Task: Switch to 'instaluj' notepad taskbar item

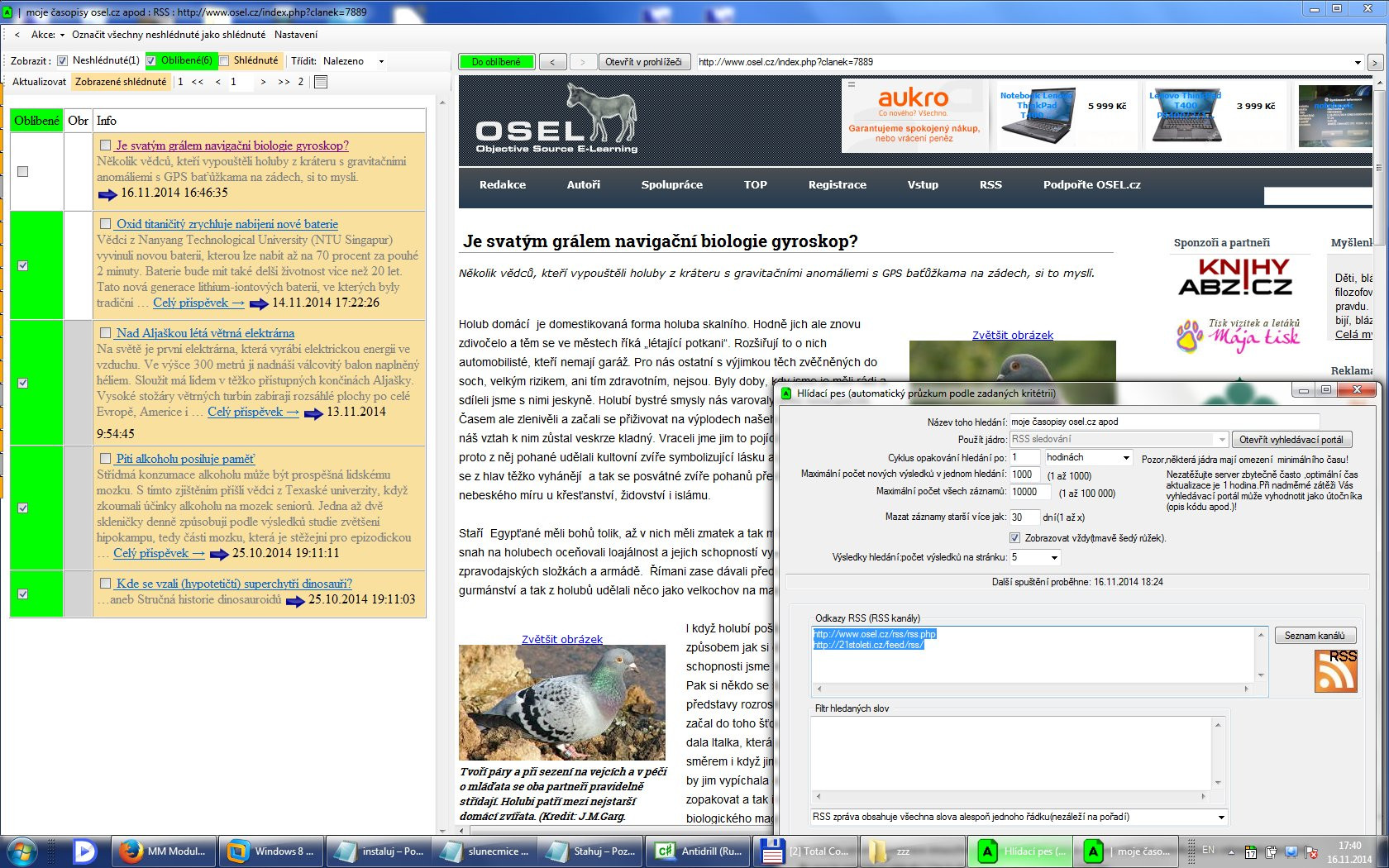Action: click(379, 851)
